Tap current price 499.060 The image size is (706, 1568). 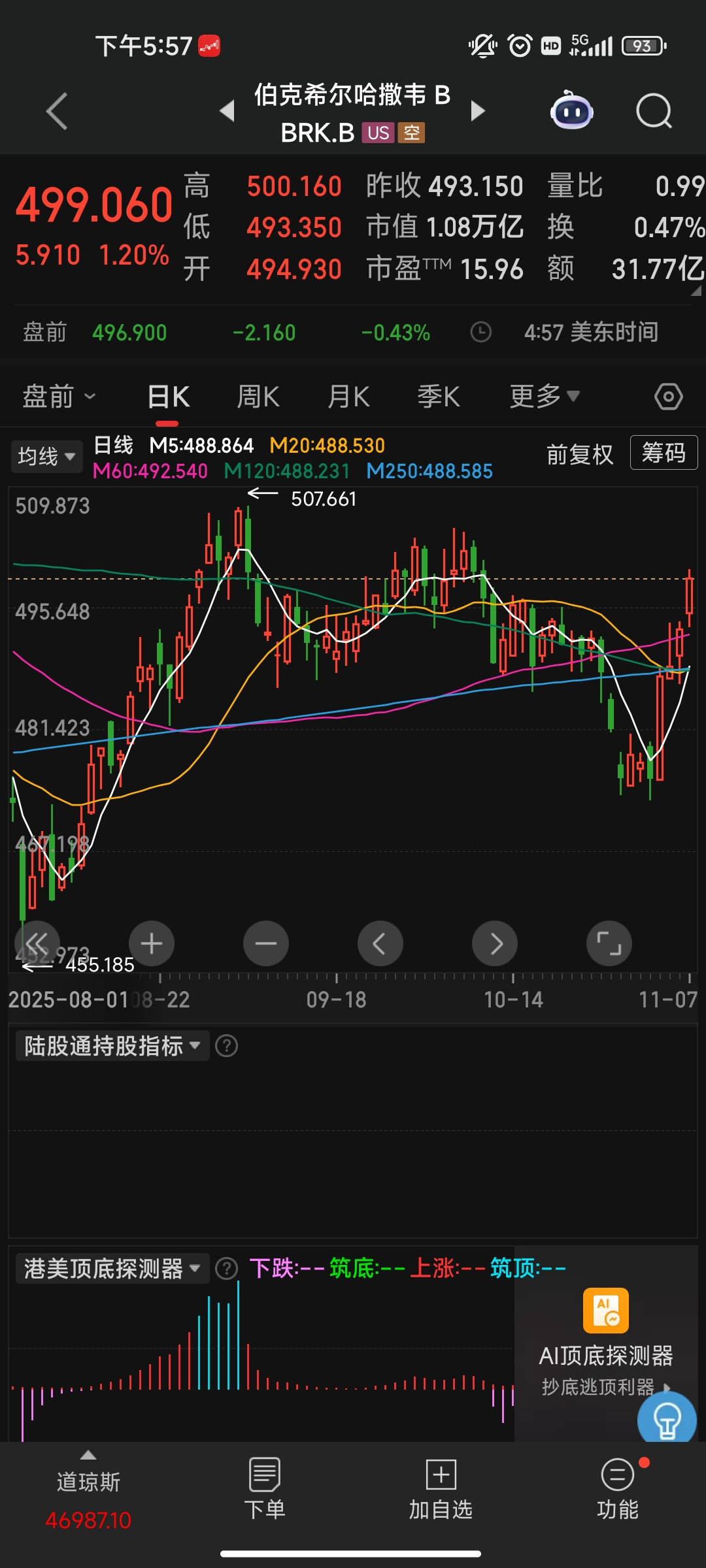[94, 205]
